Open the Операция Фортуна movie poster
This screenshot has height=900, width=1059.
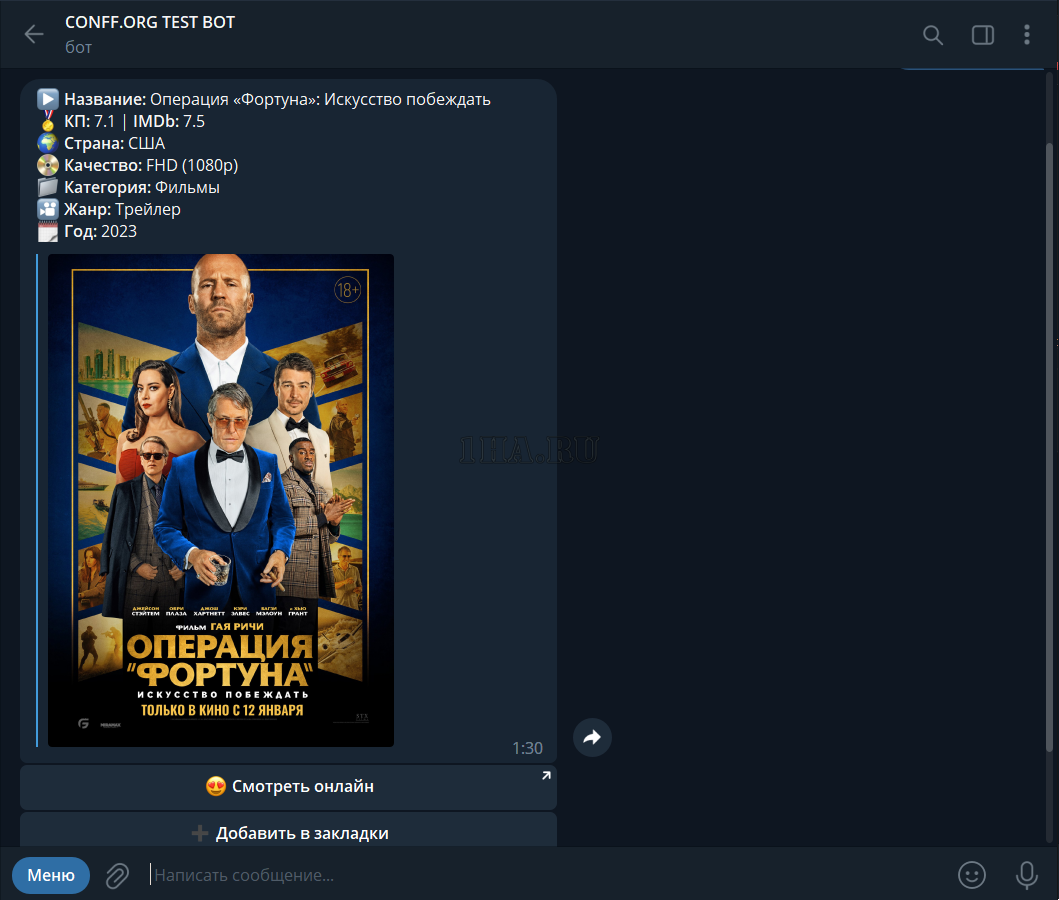click(221, 500)
